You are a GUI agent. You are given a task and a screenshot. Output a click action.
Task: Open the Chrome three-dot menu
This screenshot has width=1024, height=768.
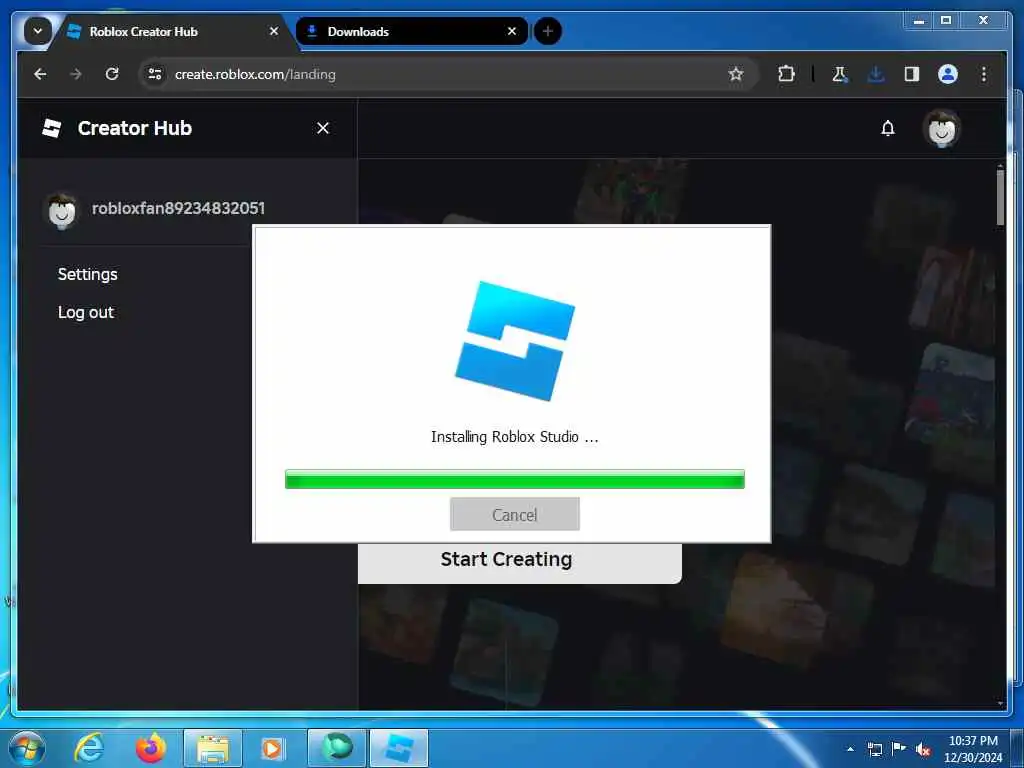point(984,74)
